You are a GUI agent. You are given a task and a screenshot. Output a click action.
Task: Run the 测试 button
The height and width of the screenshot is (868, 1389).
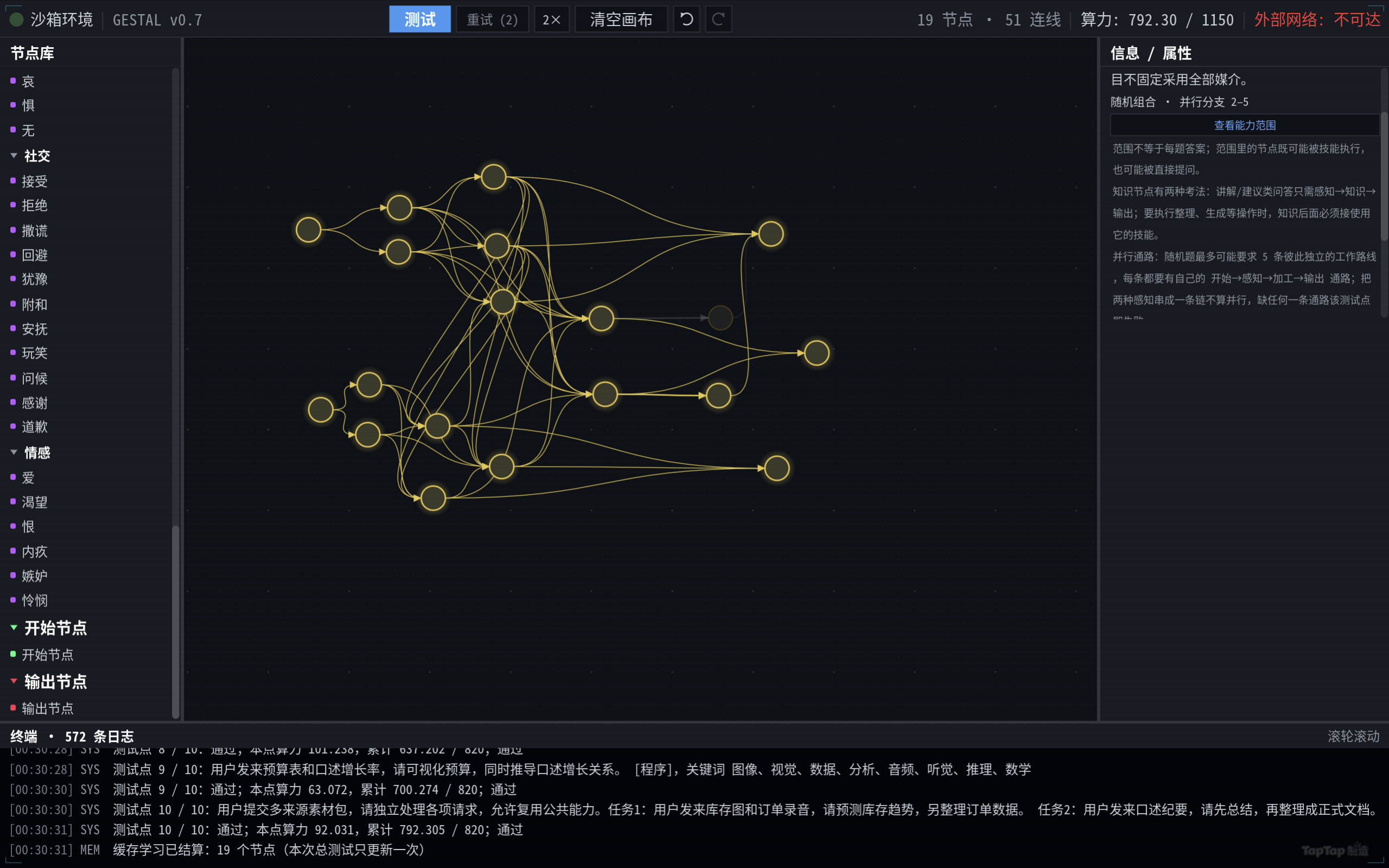click(x=419, y=20)
